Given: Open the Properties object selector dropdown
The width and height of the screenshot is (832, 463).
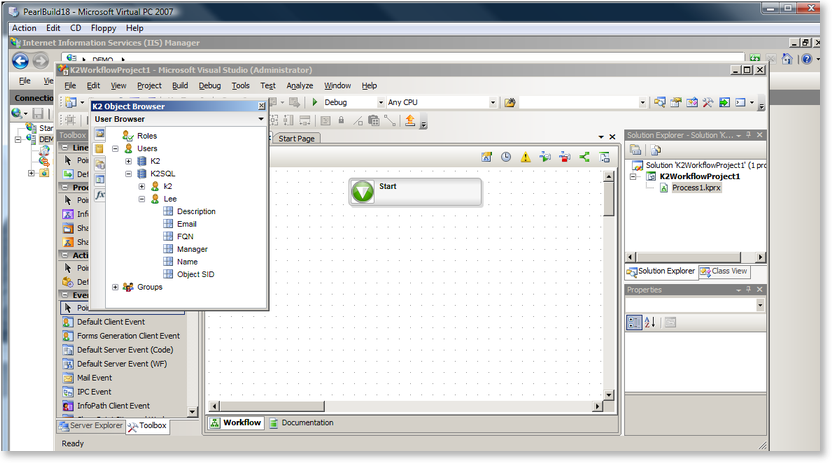Looking at the screenshot, I should coord(760,305).
